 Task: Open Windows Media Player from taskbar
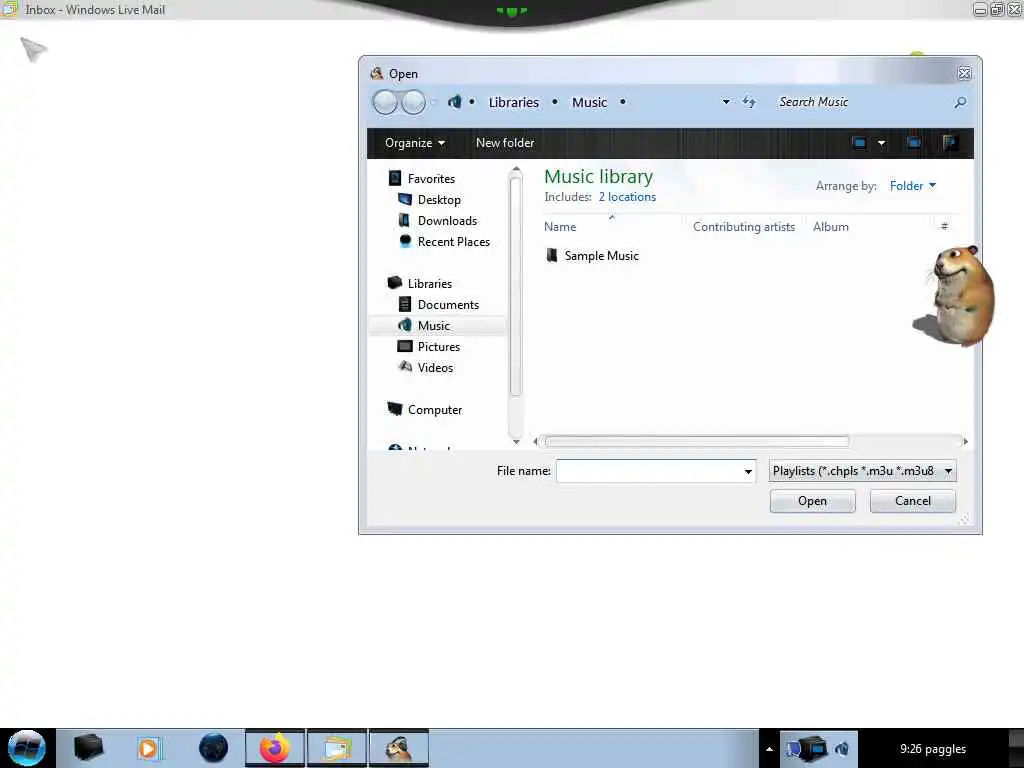[148, 748]
